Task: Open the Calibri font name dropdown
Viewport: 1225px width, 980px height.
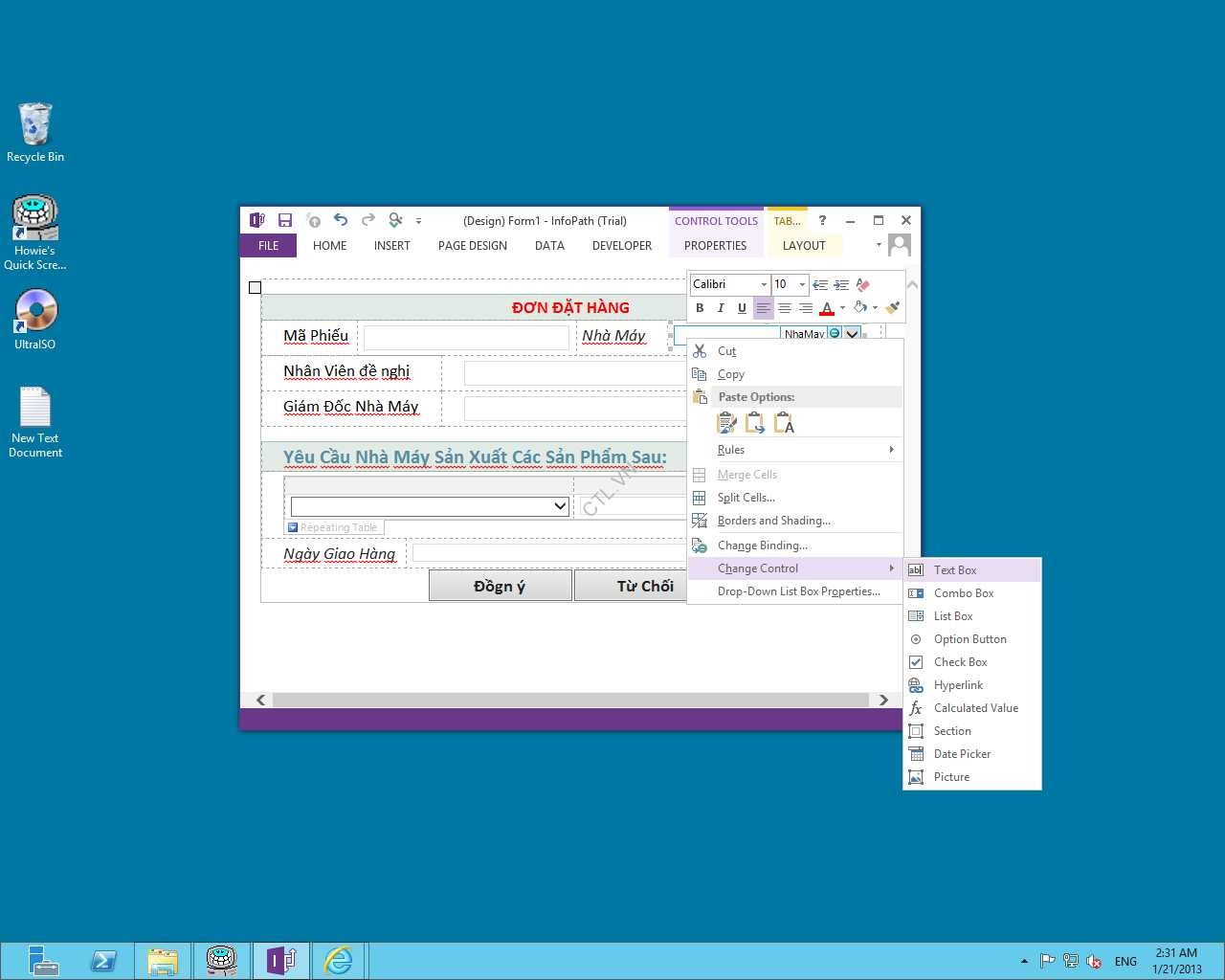Action: tap(764, 284)
